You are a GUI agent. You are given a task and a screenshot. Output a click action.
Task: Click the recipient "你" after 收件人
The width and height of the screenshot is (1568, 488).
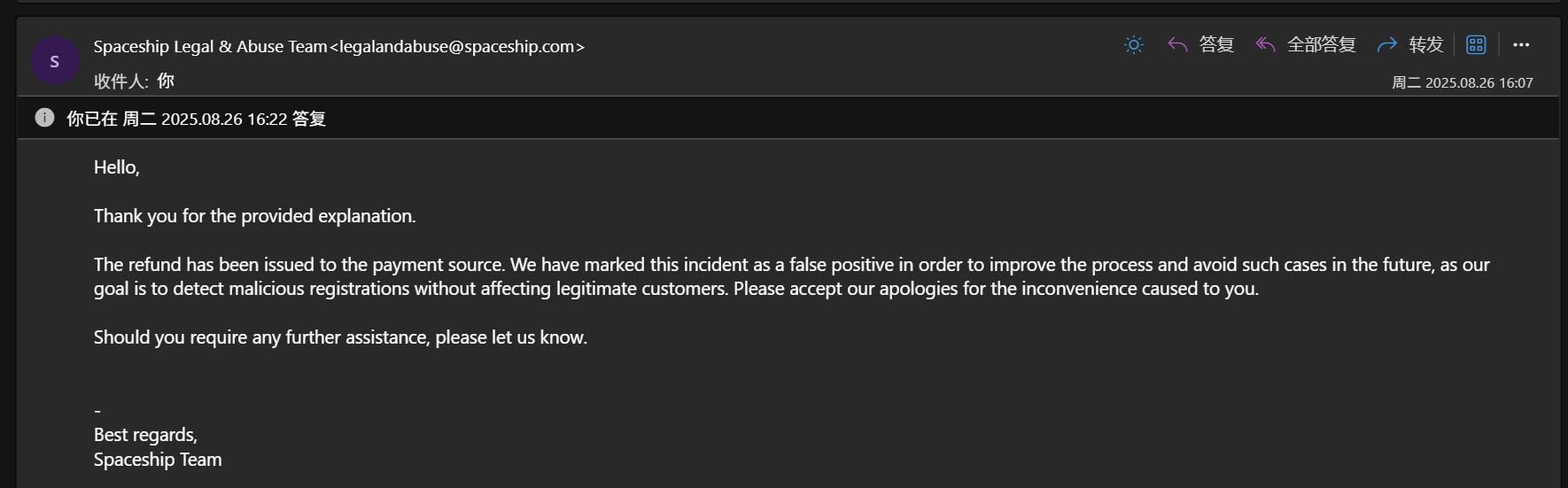click(166, 81)
